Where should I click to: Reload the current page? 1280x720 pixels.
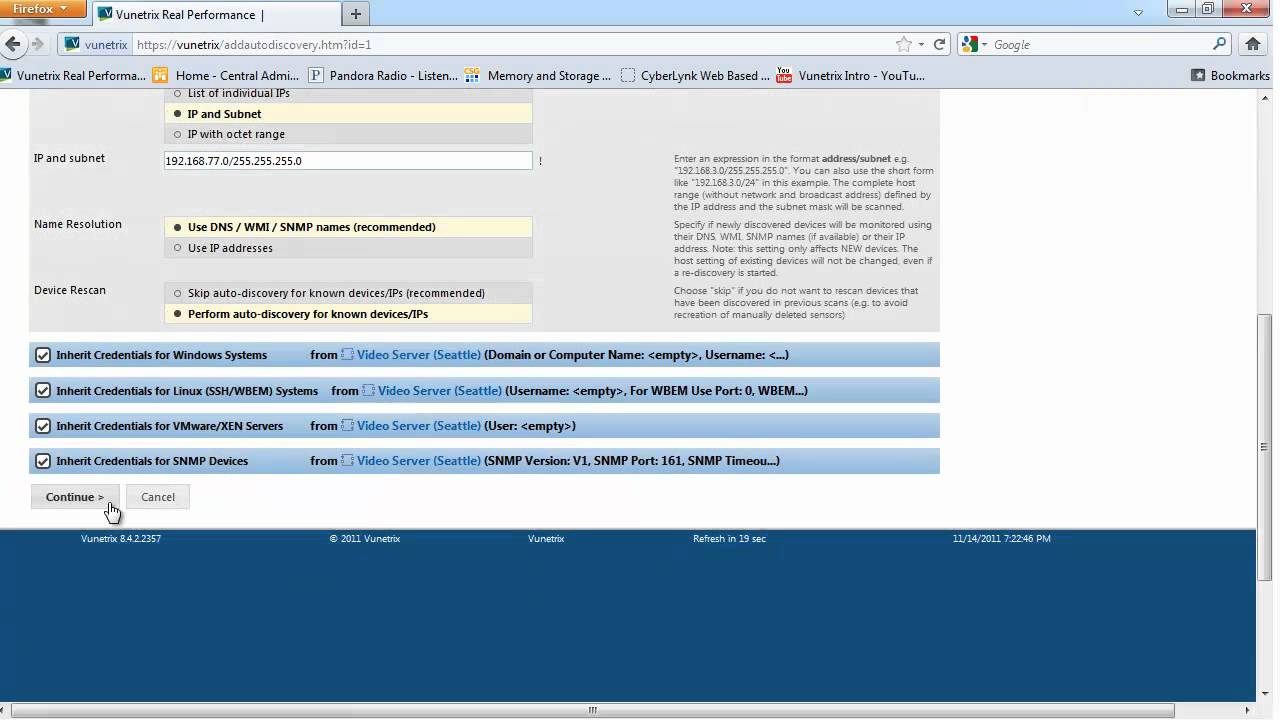click(940, 44)
